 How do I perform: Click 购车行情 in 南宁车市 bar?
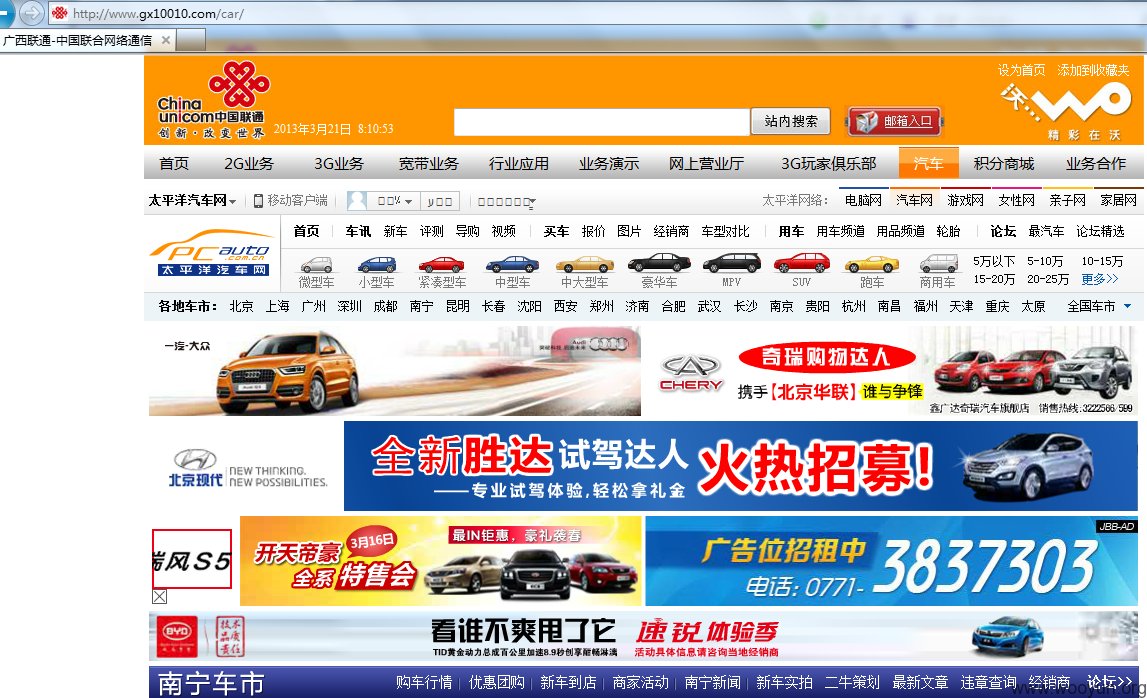click(x=424, y=683)
